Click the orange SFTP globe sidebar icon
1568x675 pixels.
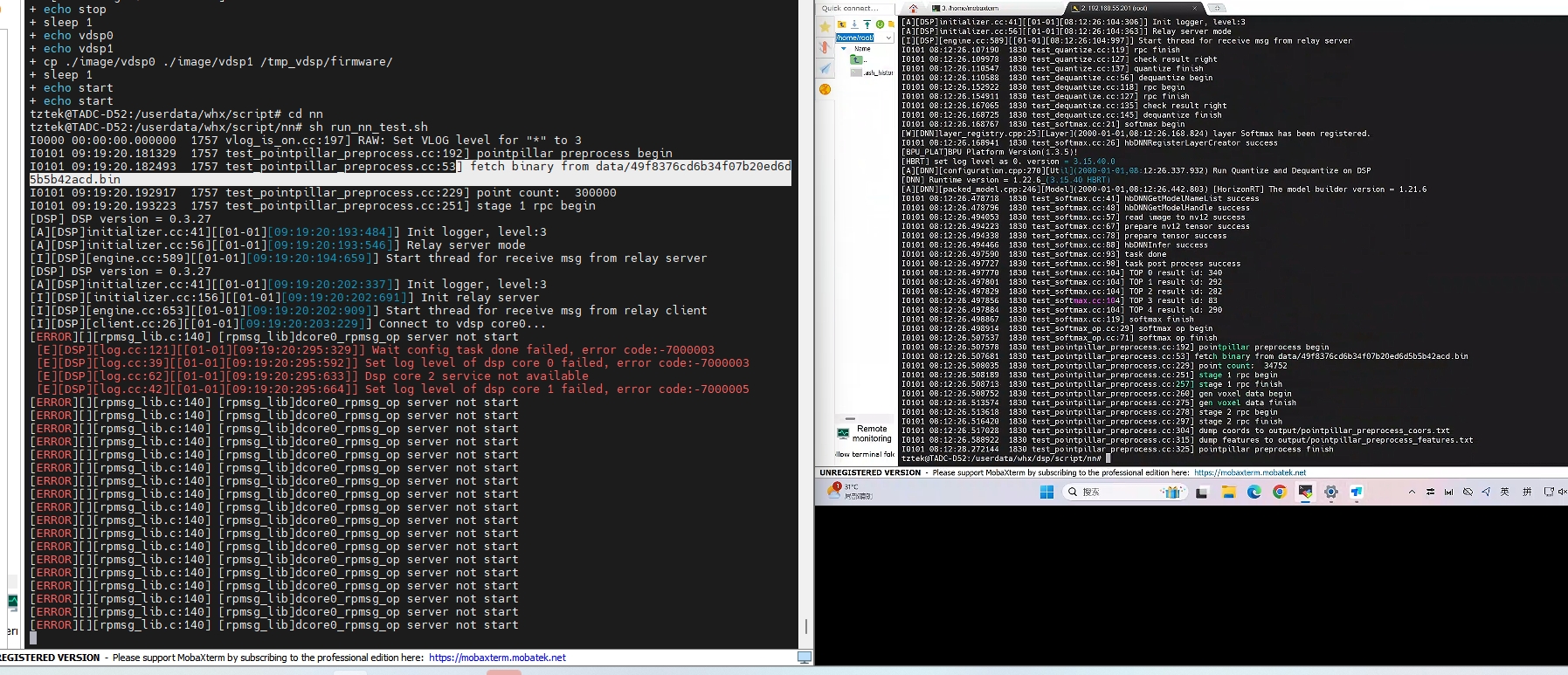825,89
